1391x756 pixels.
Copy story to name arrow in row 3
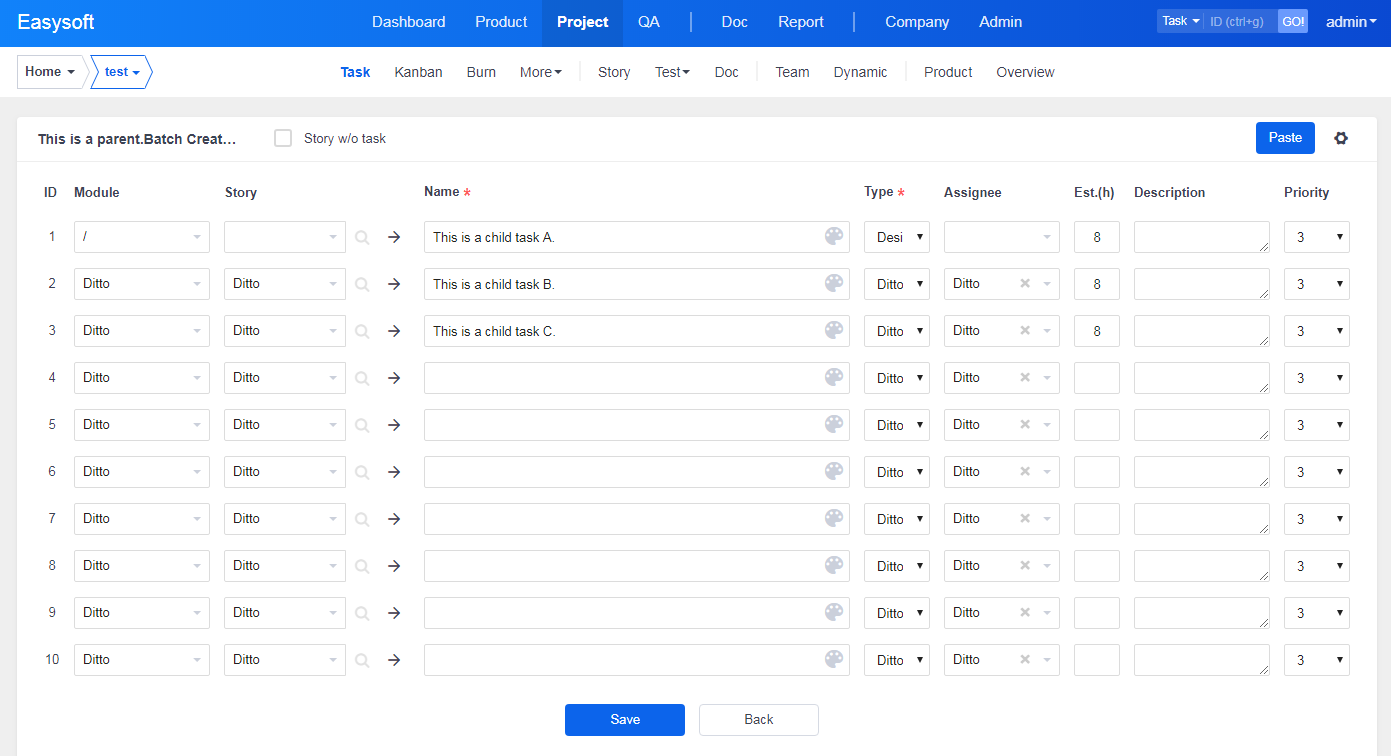pos(394,331)
